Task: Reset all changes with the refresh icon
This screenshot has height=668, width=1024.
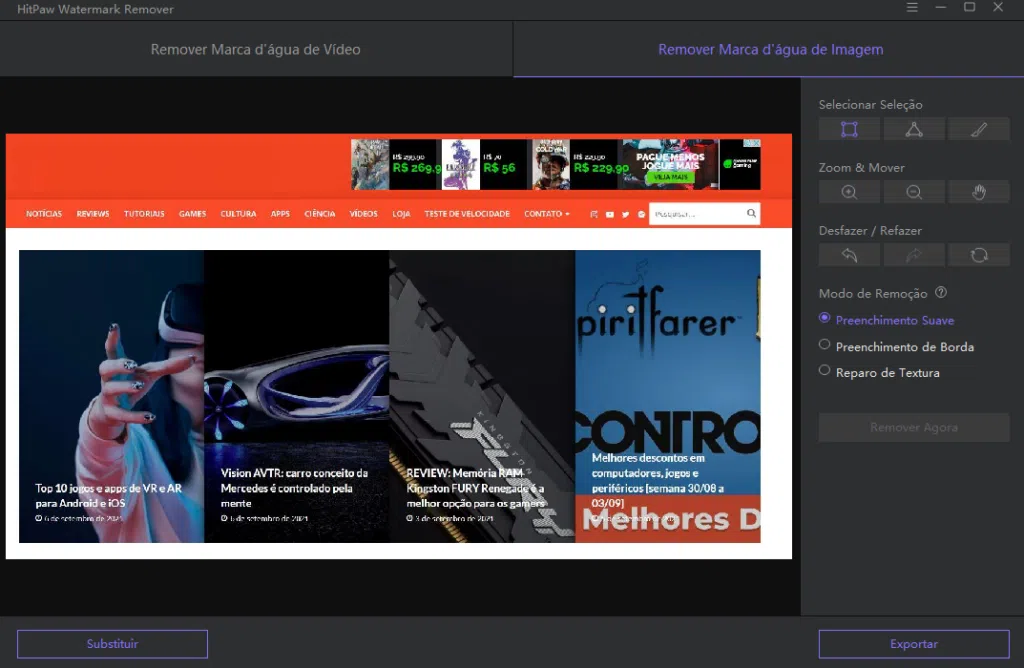Action: tap(978, 255)
